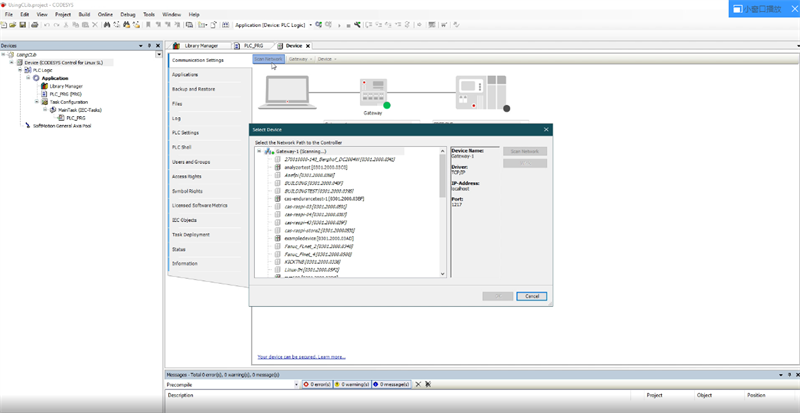The width and height of the screenshot is (800, 413).
Task: Click the Library Manager books icon in tree
Action: (x=45, y=86)
